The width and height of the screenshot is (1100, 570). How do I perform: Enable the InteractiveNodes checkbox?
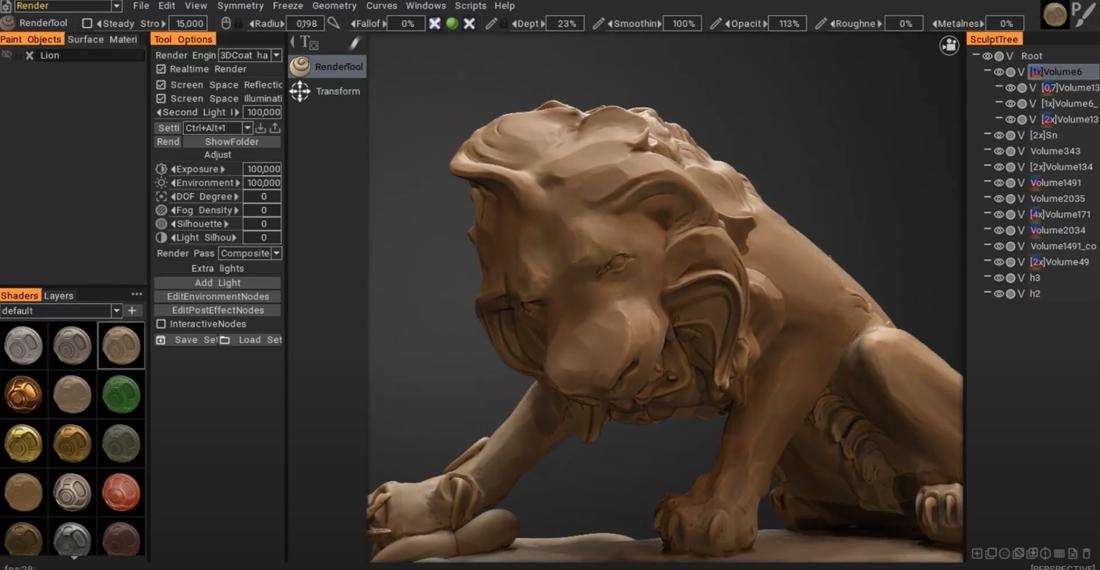(x=161, y=324)
